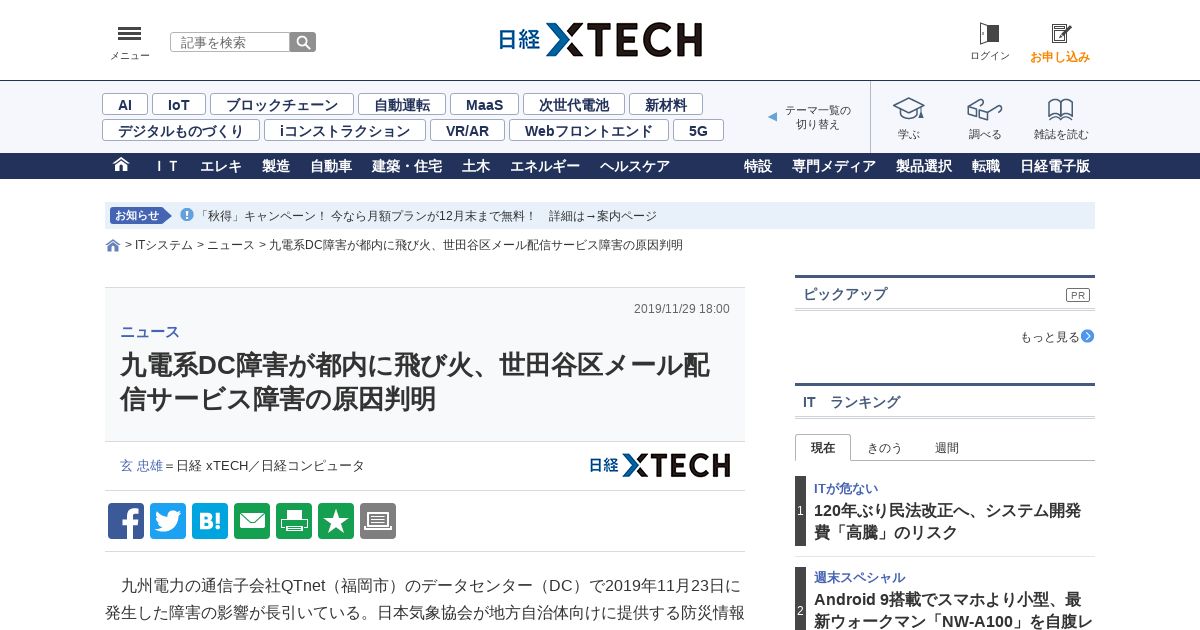Select the VR/AR theme tag
Viewport: 1200px width, 630px height.
click(x=467, y=130)
